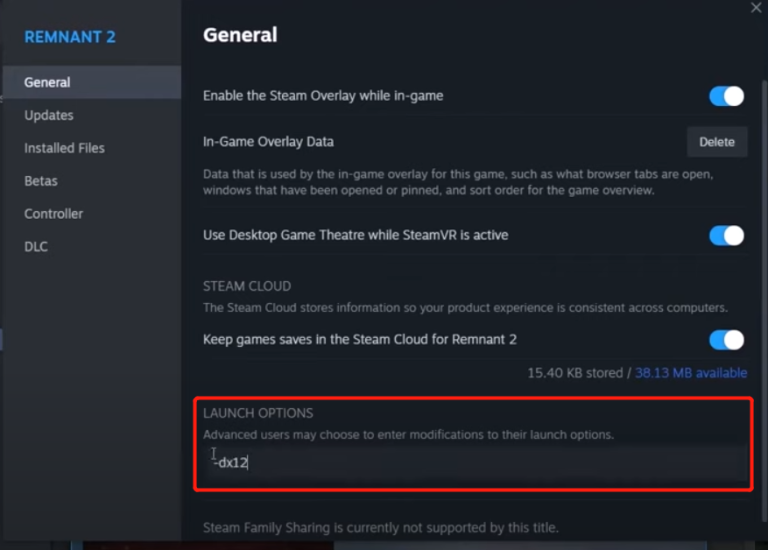Click the LAUNCH OPTIONS section label
768x550 pixels.
coord(258,413)
